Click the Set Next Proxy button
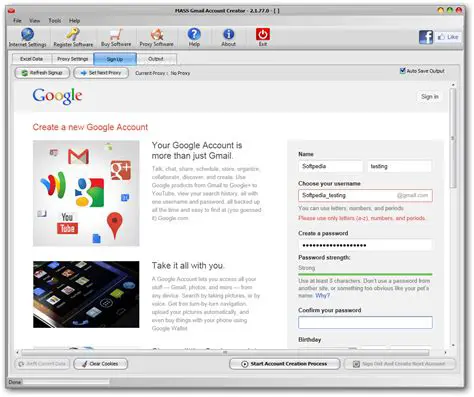 point(101,73)
